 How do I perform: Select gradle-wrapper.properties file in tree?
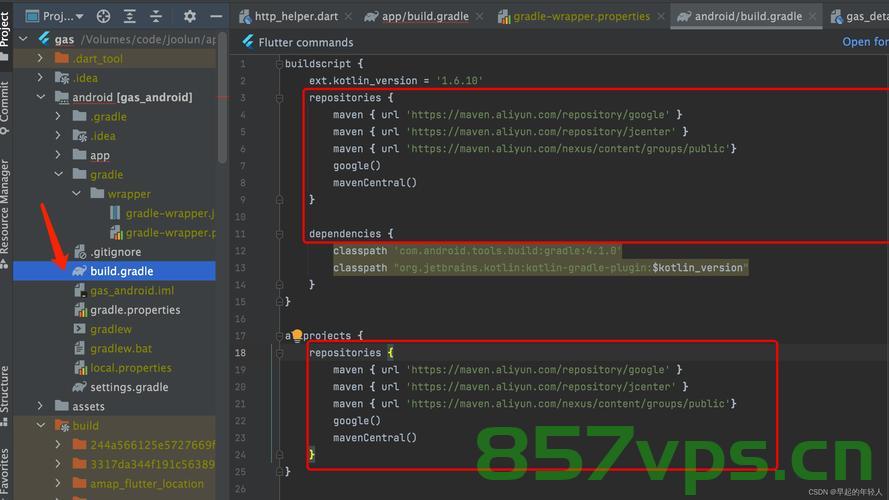pyautogui.click(x=163, y=232)
